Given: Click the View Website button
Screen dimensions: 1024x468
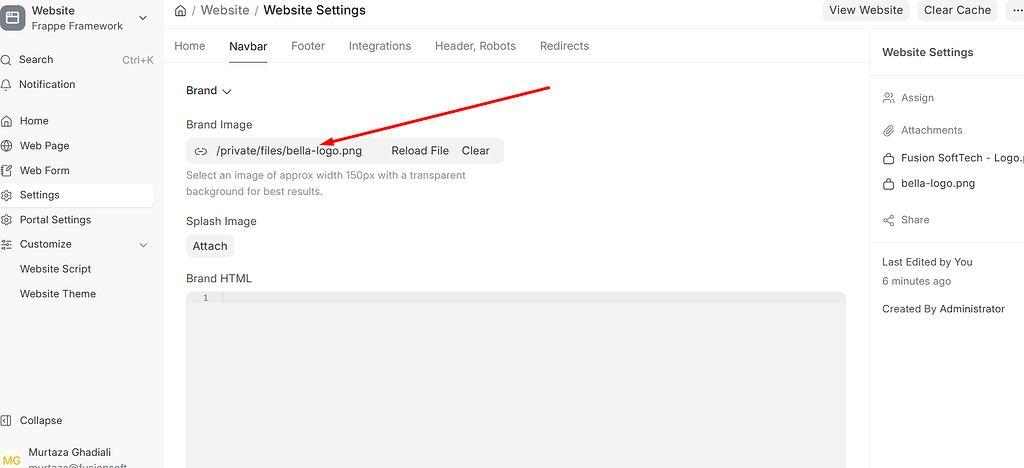Looking at the screenshot, I should tap(866, 10).
